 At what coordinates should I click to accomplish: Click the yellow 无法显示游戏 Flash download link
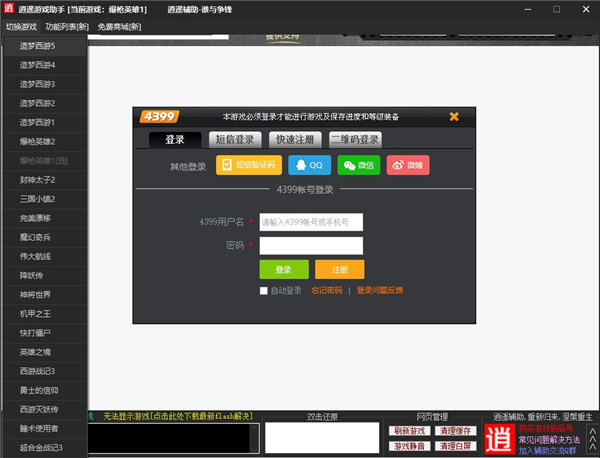coord(178,416)
